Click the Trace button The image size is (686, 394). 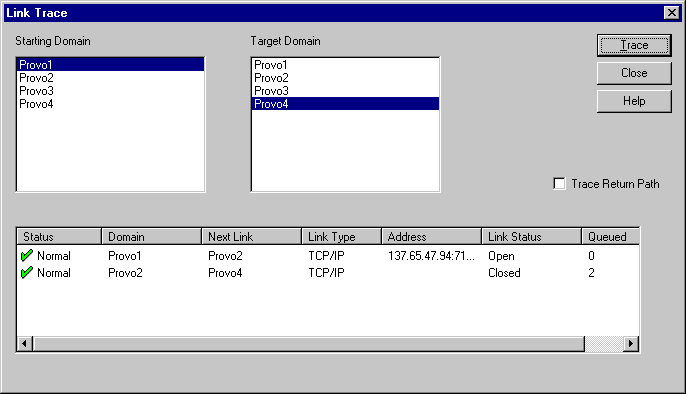coord(634,45)
